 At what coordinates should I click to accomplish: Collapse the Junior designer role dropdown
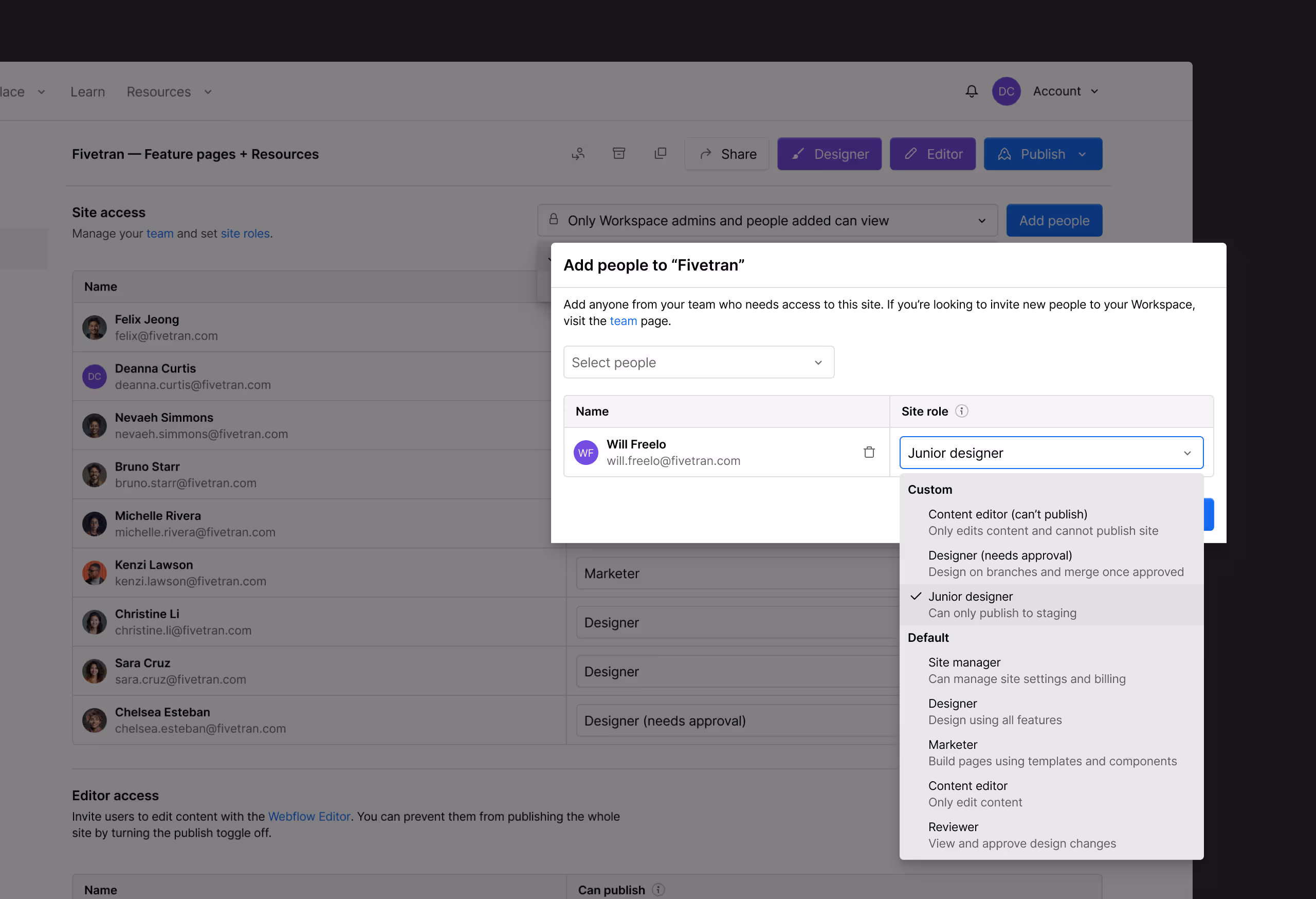1051,453
